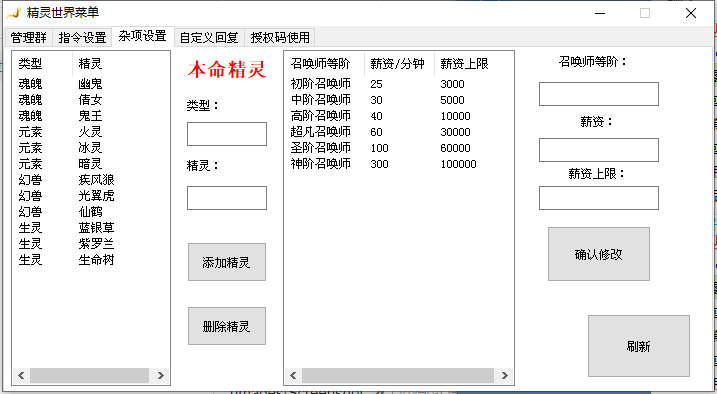This screenshot has width=717, height=394.
Task: Select the 蓝银草 row
Action: [x=91, y=228]
